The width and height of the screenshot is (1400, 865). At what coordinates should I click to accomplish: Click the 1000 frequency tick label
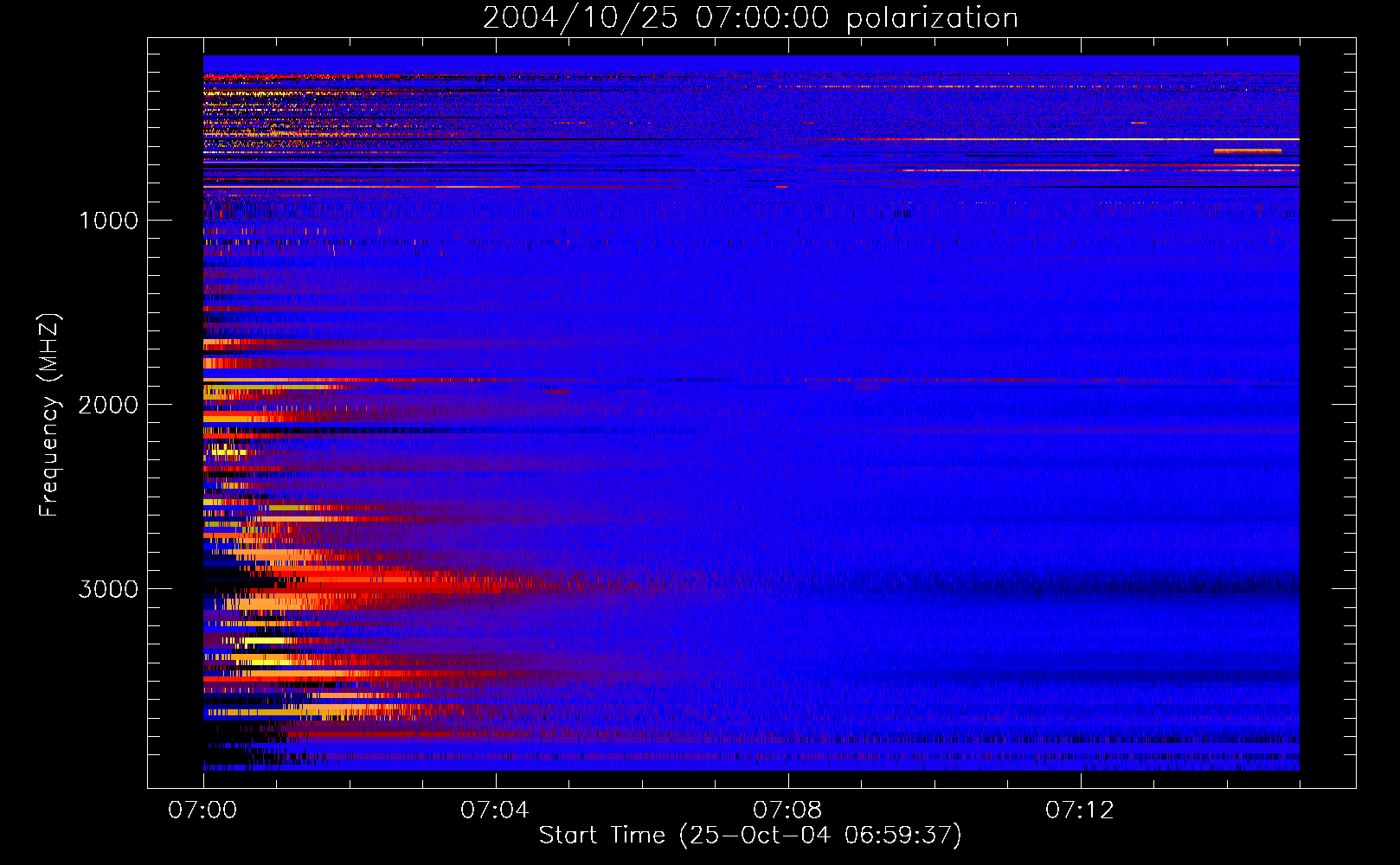(108, 221)
